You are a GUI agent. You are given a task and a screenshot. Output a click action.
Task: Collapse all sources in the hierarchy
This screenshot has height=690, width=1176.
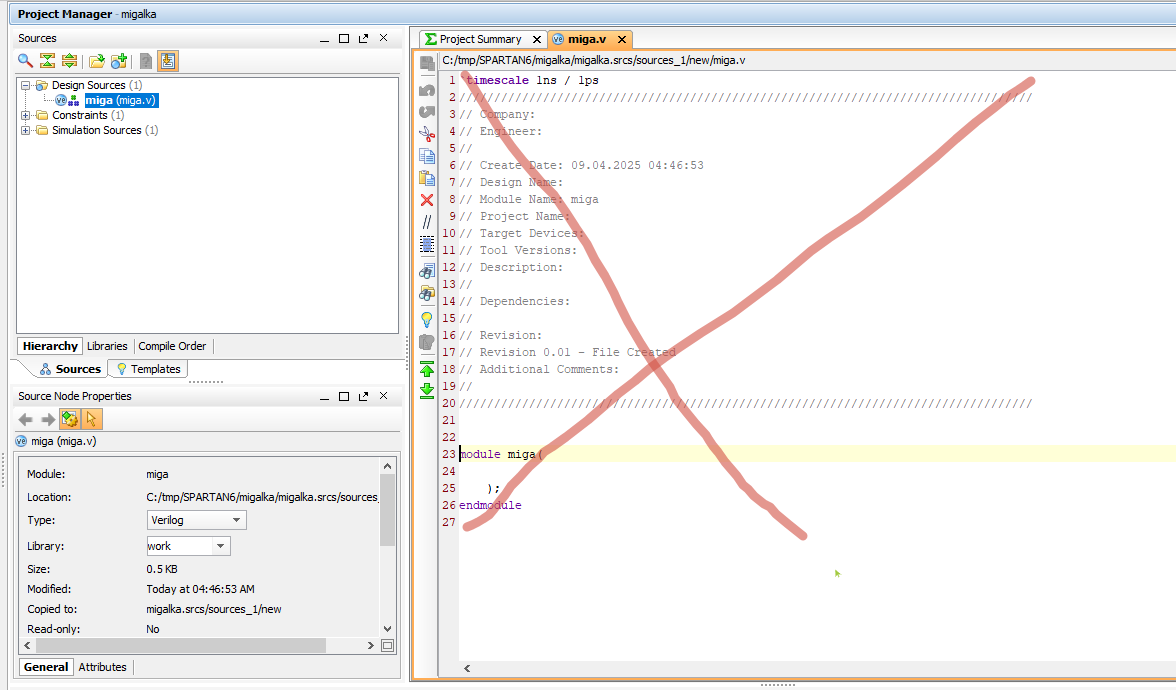[47, 61]
